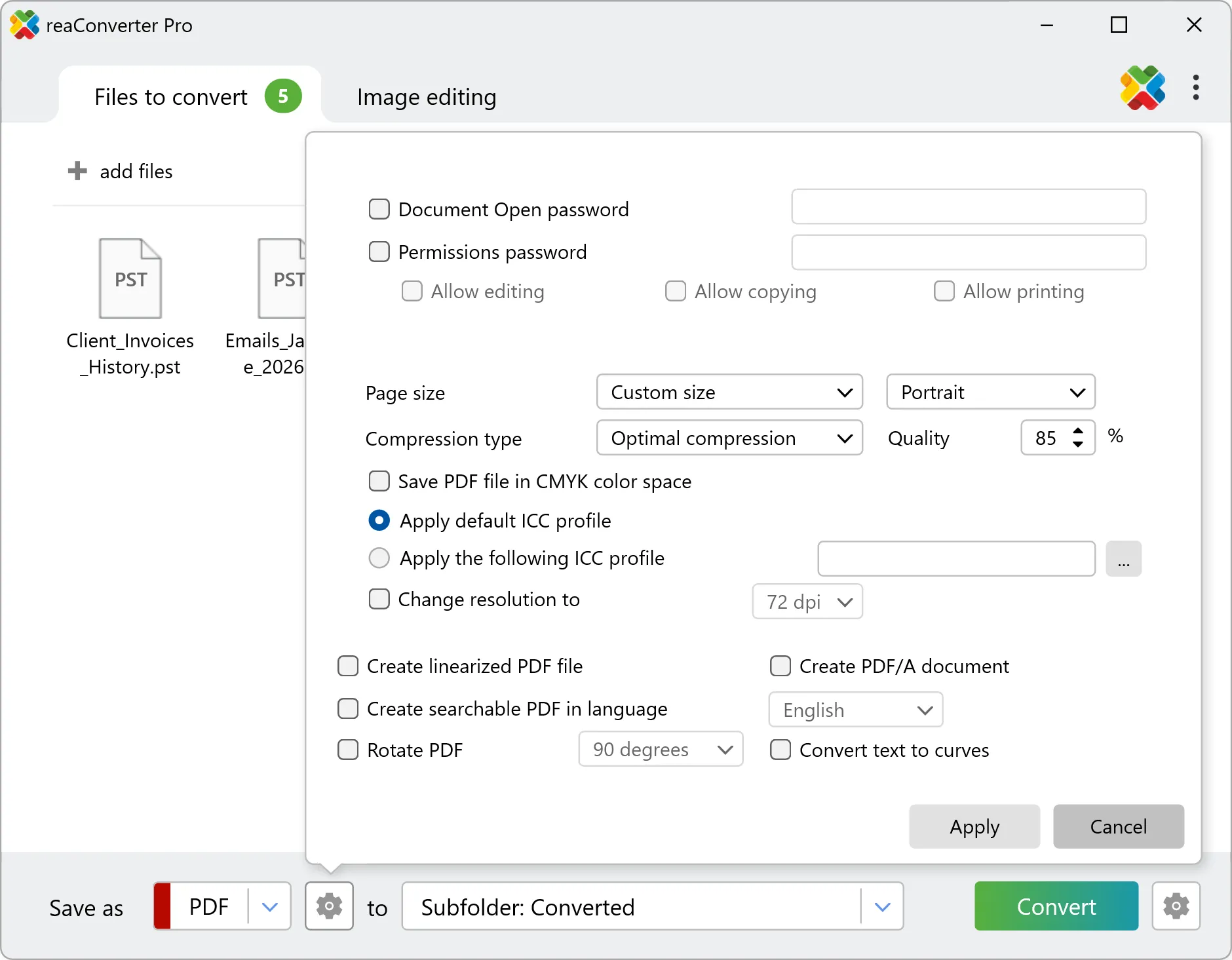Check Allow editing

(412, 291)
